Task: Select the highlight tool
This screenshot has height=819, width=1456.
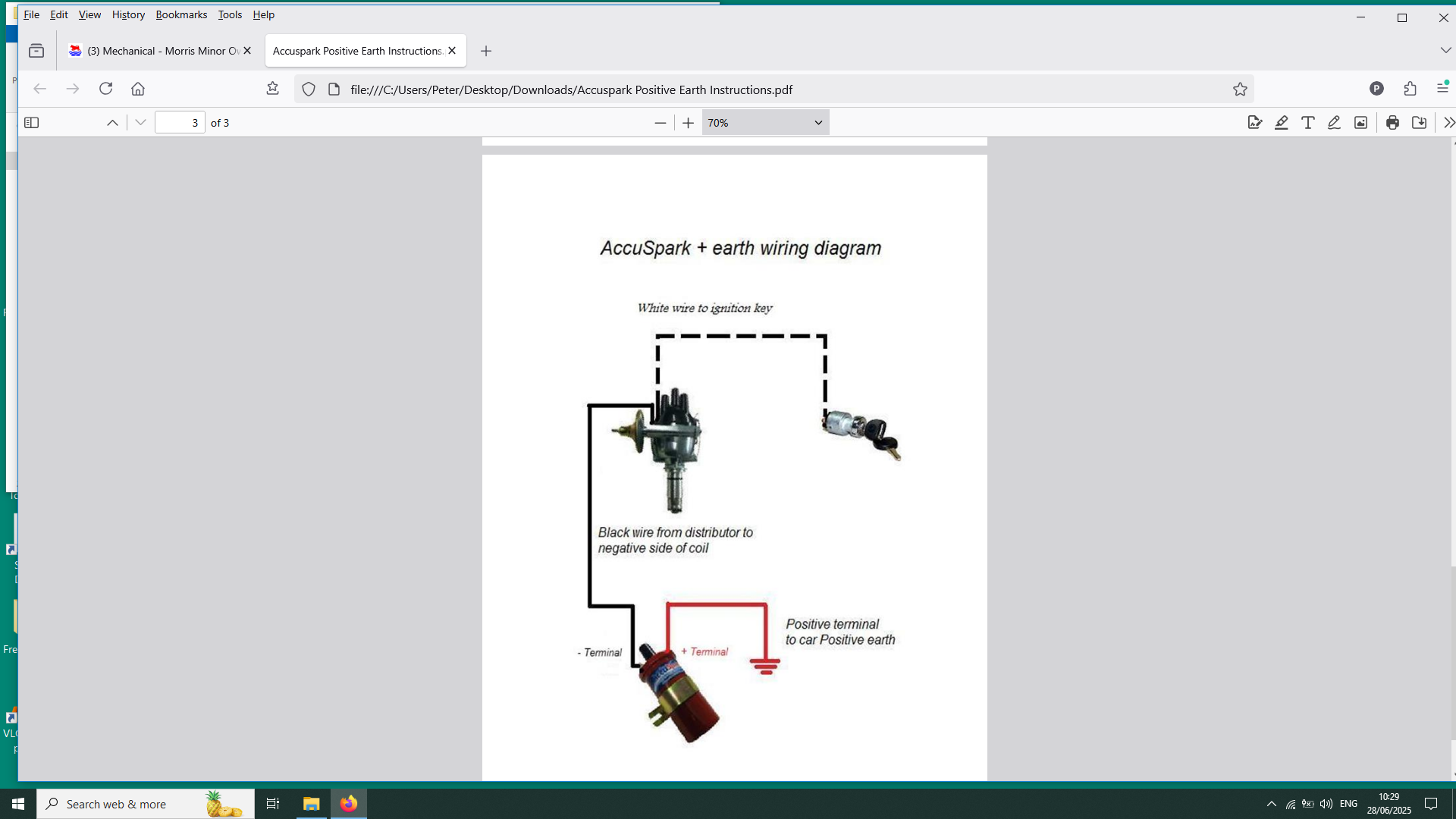Action: tap(1282, 123)
